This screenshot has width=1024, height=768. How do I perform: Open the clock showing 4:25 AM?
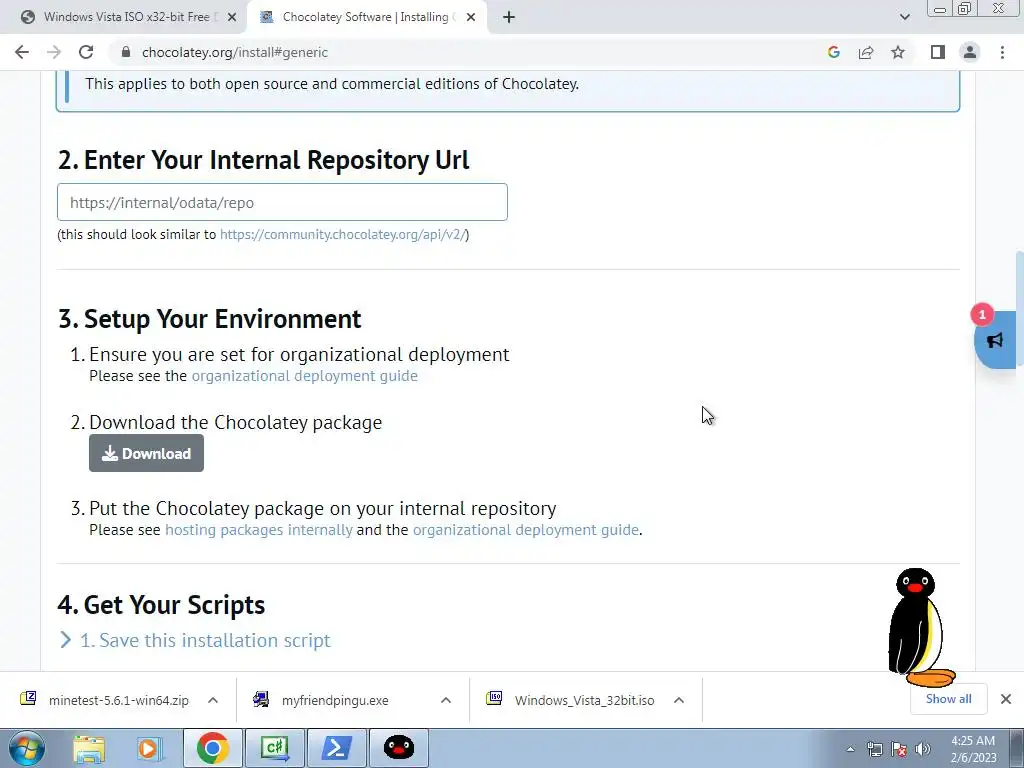[x=973, y=749]
